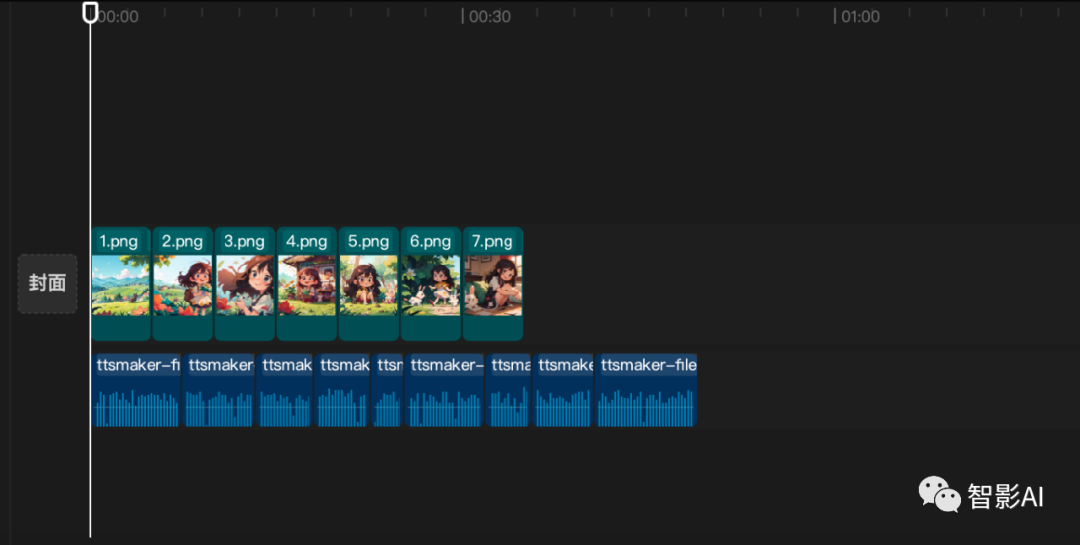Jump to the 00:30 mark on the ruler

tap(463, 16)
